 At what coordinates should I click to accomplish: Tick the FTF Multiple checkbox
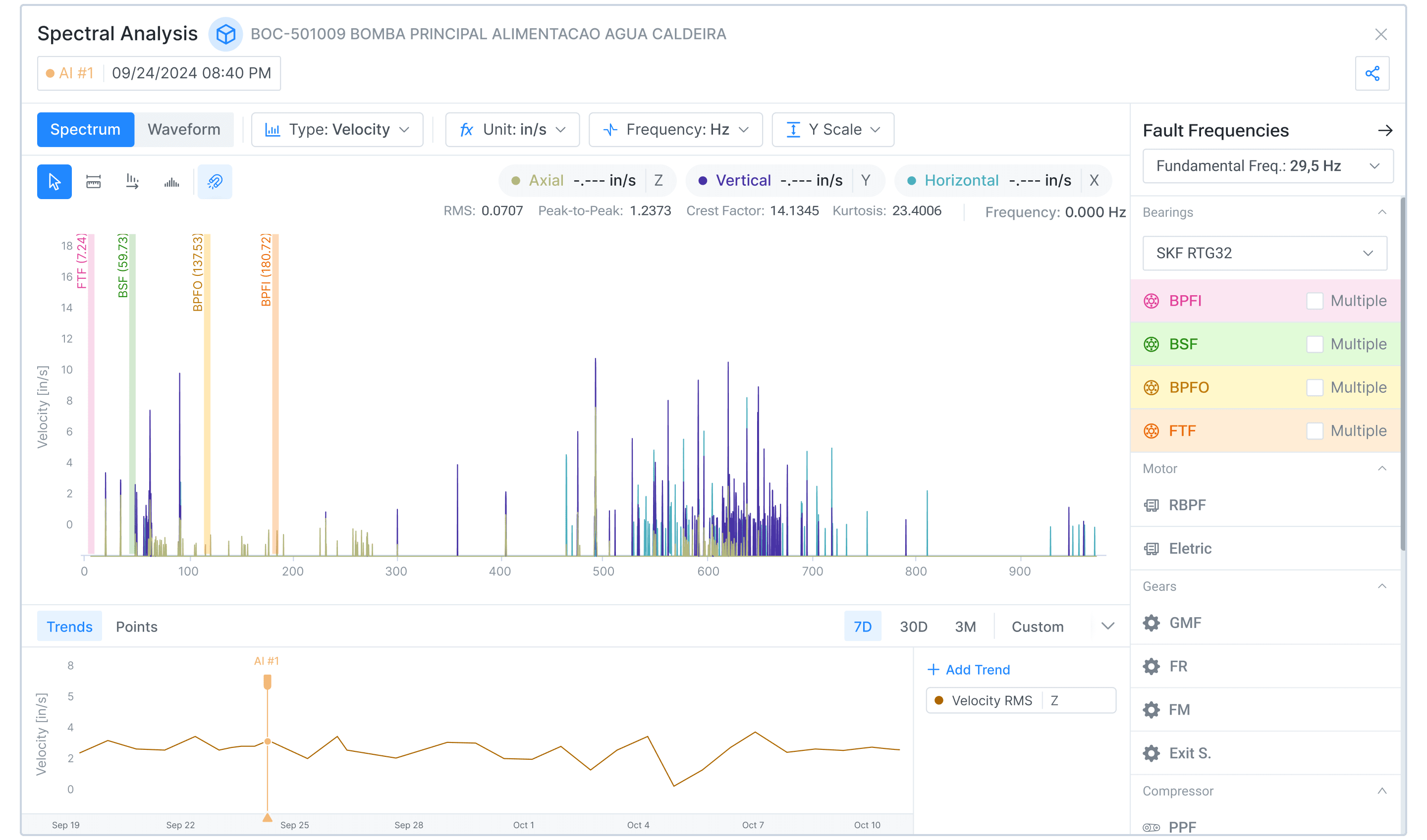[1315, 431]
